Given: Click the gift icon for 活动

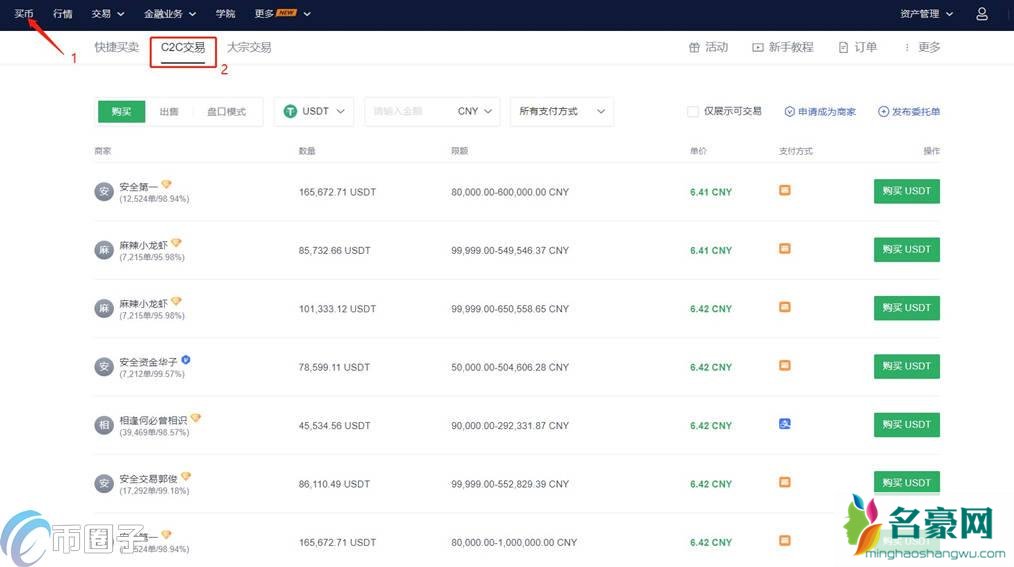Looking at the screenshot, I should coord(694,47).
